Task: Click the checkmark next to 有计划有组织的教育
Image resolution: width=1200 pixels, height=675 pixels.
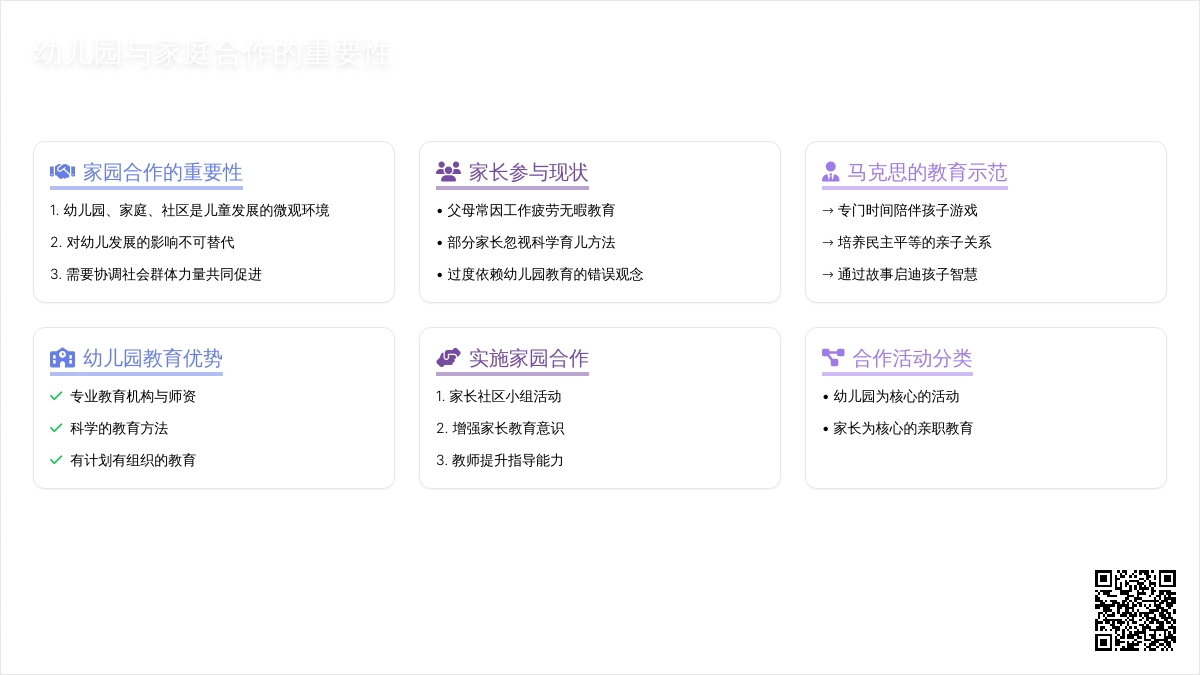Action: point(57,460)
